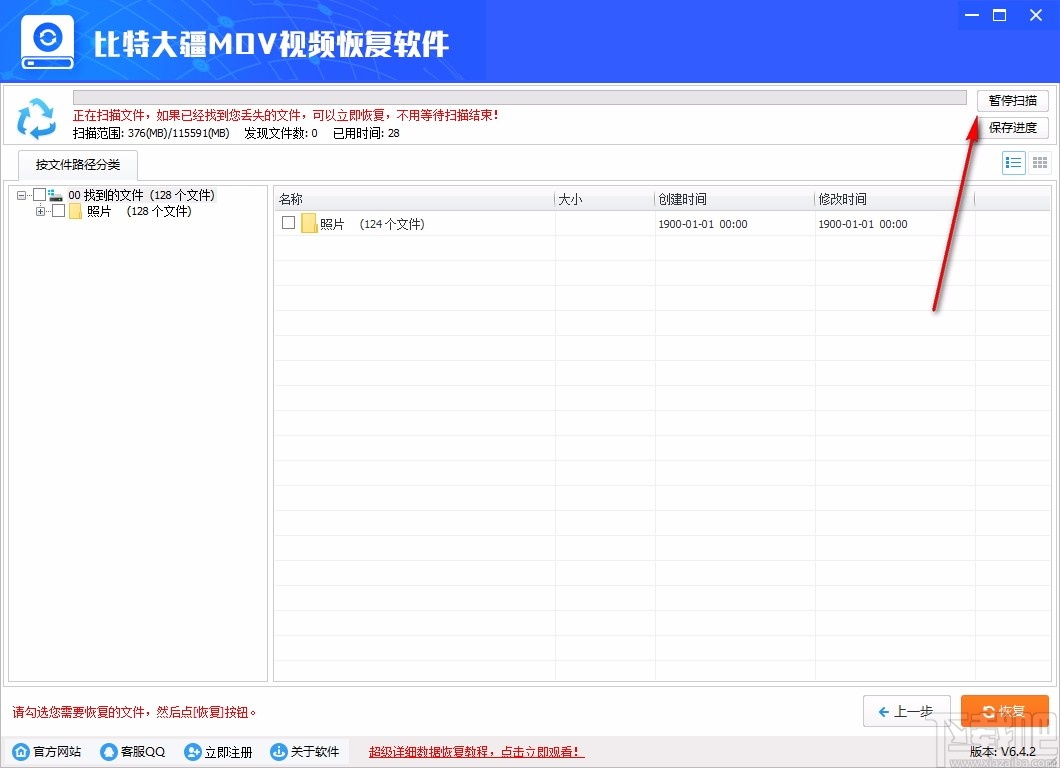Open the 超级详细数据恢复教程 tutorial link
The width and height of the screenshot is (1060, 768).
click(475, 751)
